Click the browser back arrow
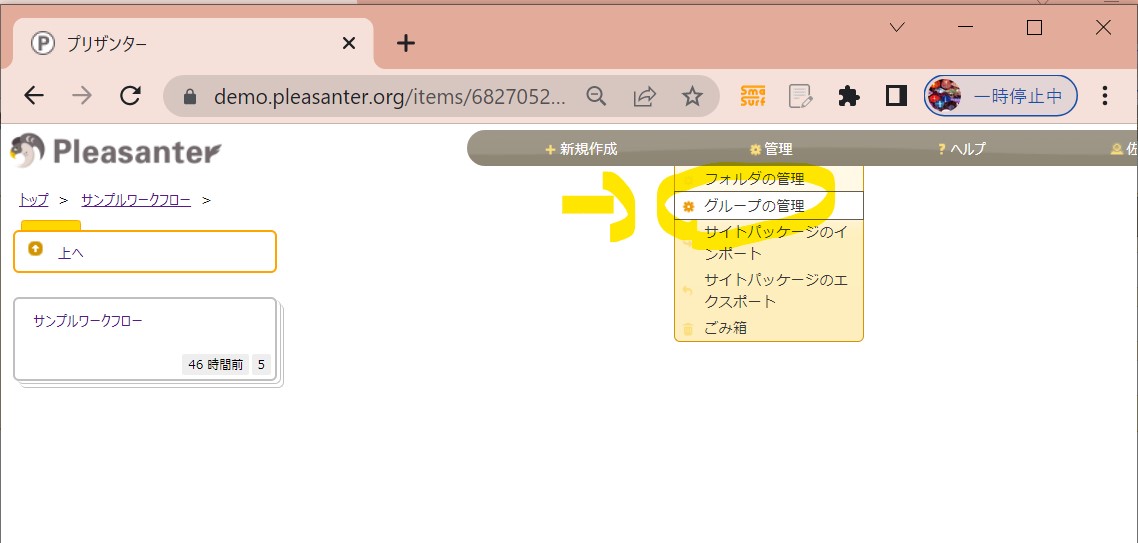 tap(34, 96)
